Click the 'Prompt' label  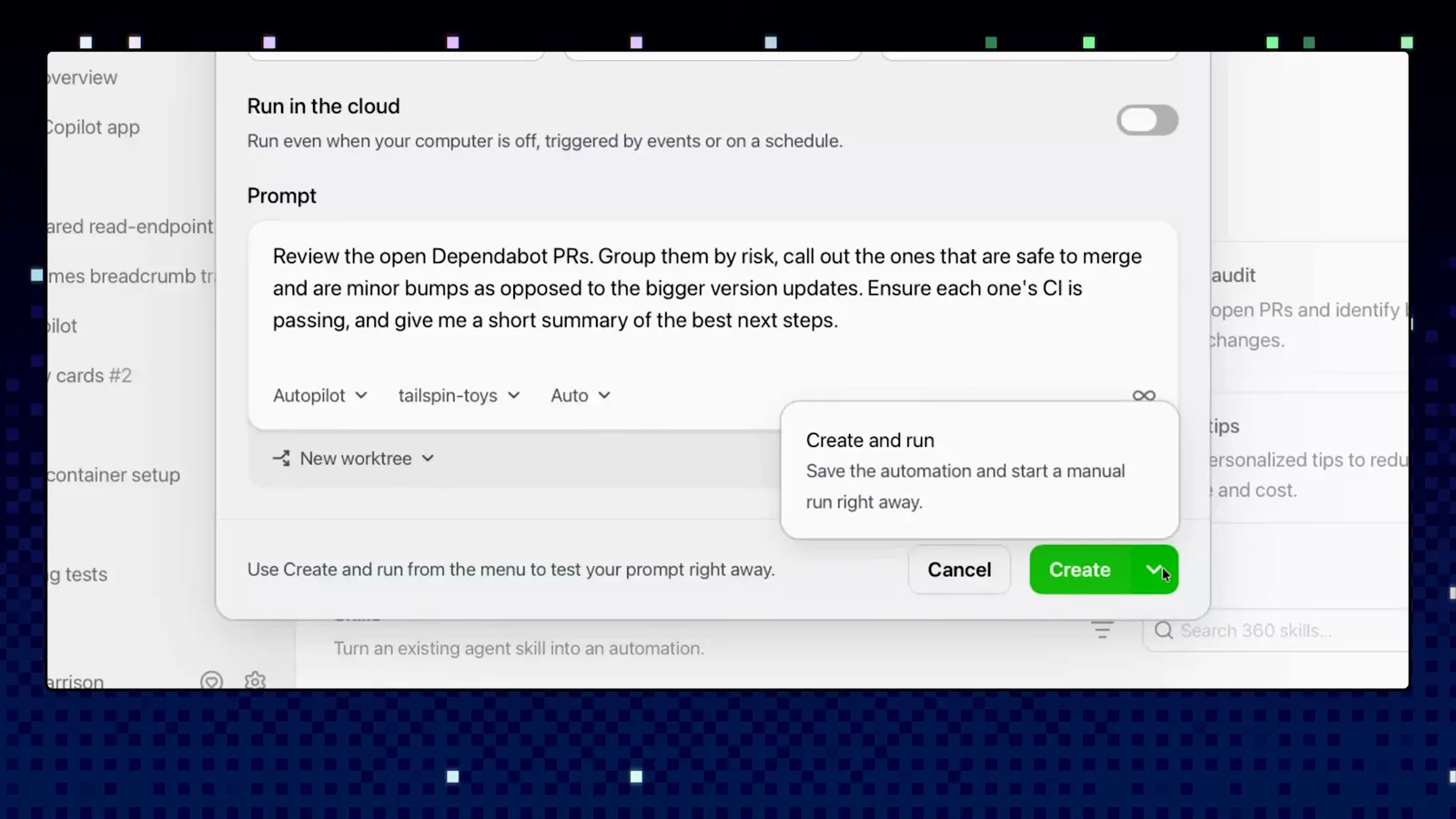[x=281, y=196]
